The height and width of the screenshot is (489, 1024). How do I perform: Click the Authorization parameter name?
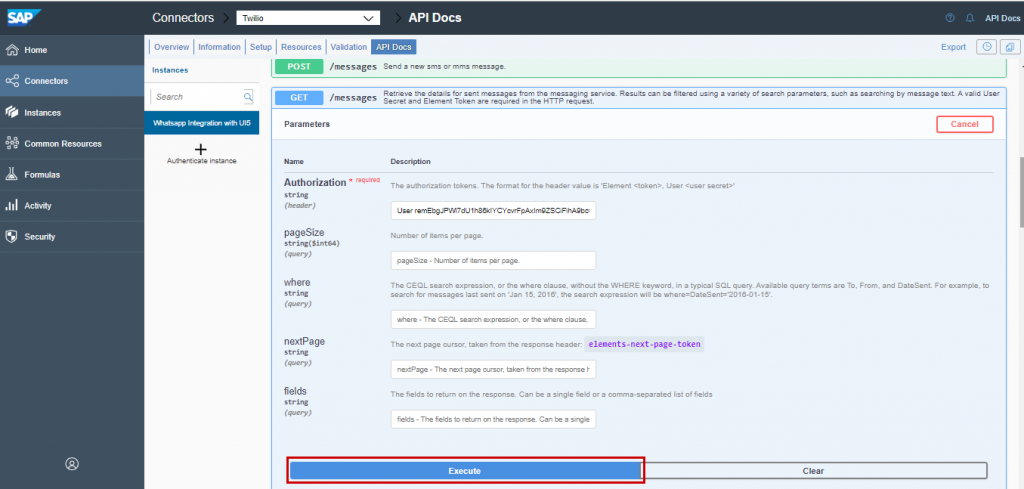(315, 183)
